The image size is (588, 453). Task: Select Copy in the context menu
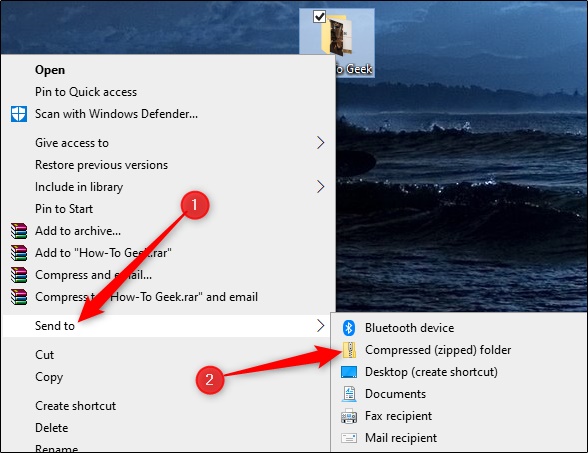[49, 377]
